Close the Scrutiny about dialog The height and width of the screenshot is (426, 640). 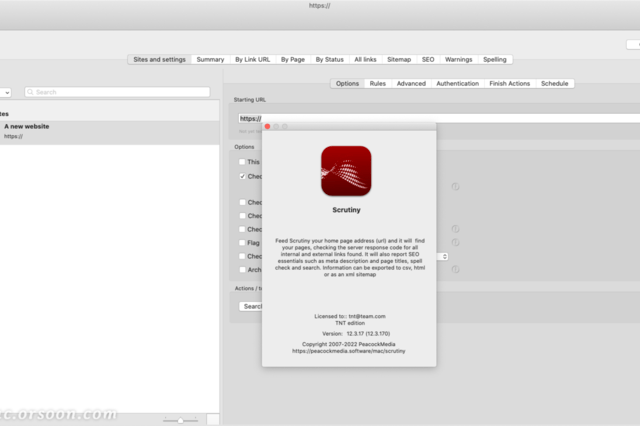[x=267, y=126]
